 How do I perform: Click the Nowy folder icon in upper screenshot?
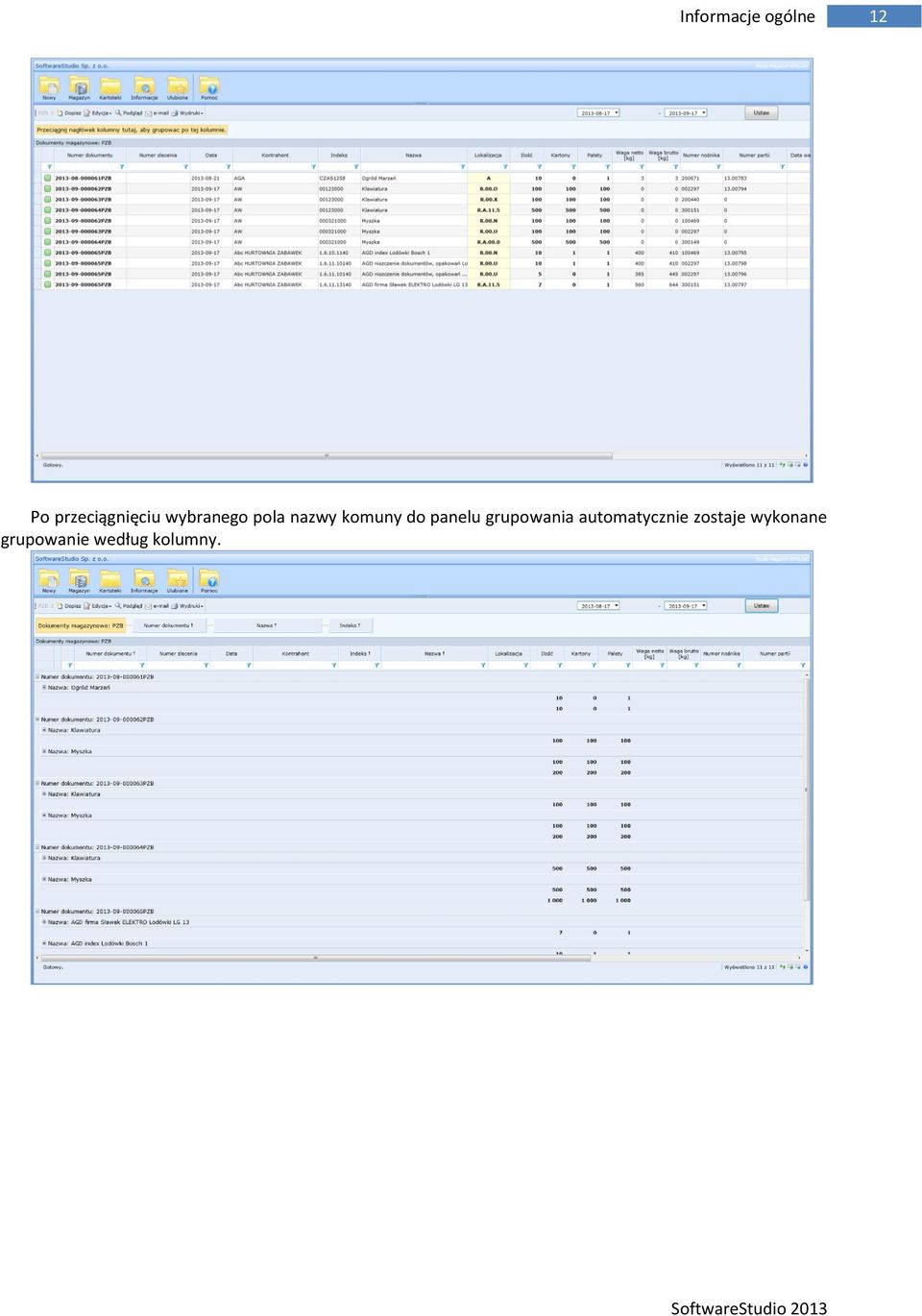click(x=49, y=86)
